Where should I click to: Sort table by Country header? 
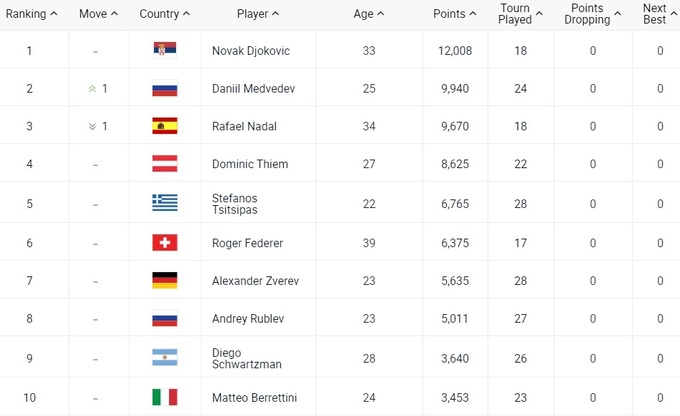pos(165,14)
